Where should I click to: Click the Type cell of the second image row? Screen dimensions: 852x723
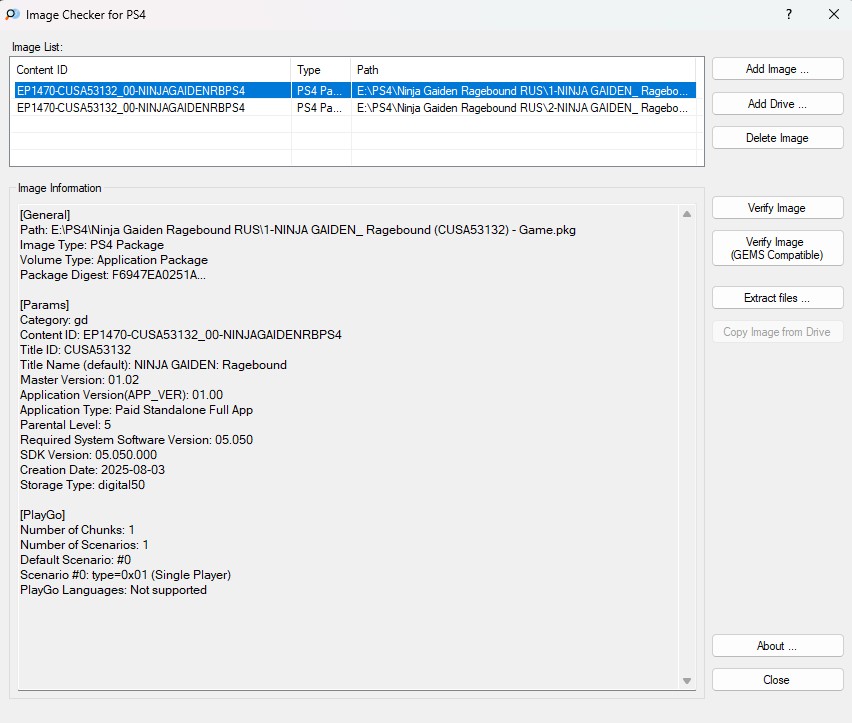320,108
